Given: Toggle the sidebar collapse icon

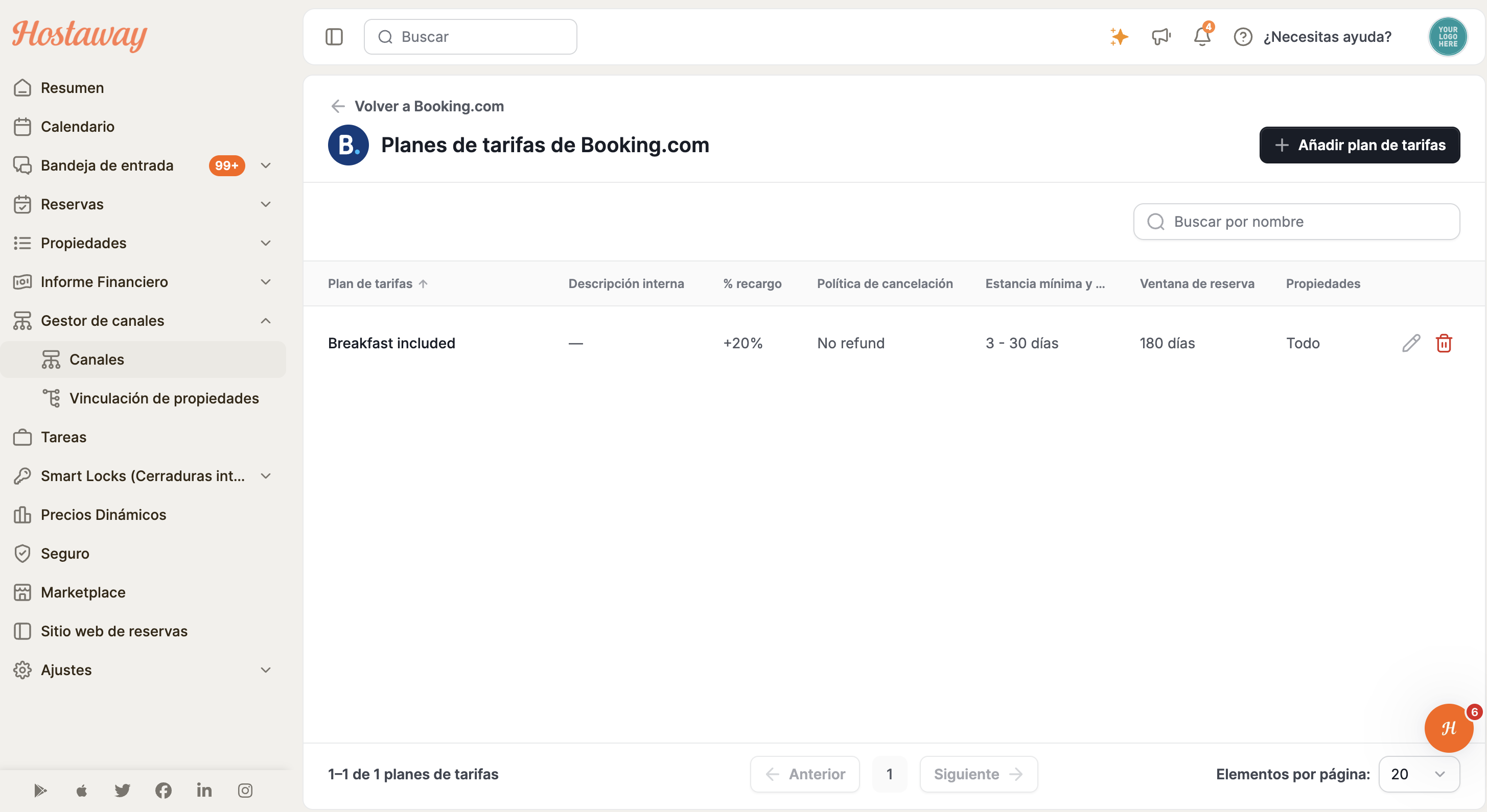Looking at the screenshot, I should 334,37.
